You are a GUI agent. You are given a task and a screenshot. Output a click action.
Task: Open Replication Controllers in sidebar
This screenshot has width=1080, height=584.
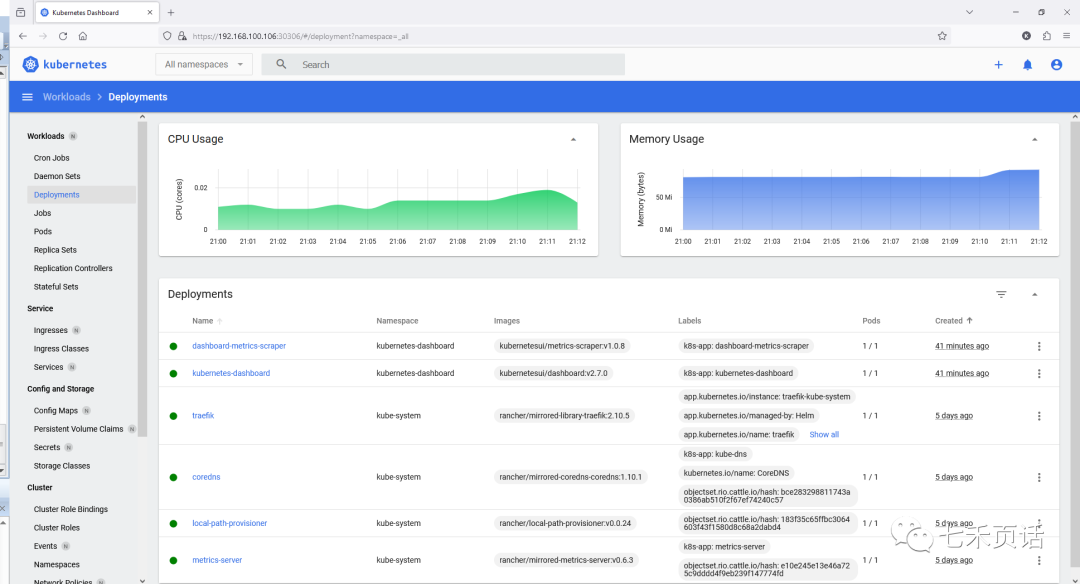73,268
